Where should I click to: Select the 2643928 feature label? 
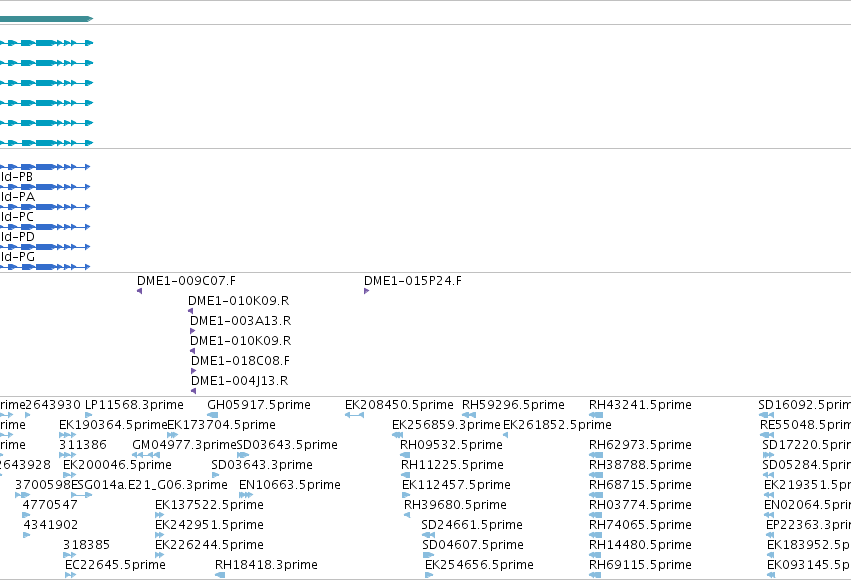coord(25,465)
